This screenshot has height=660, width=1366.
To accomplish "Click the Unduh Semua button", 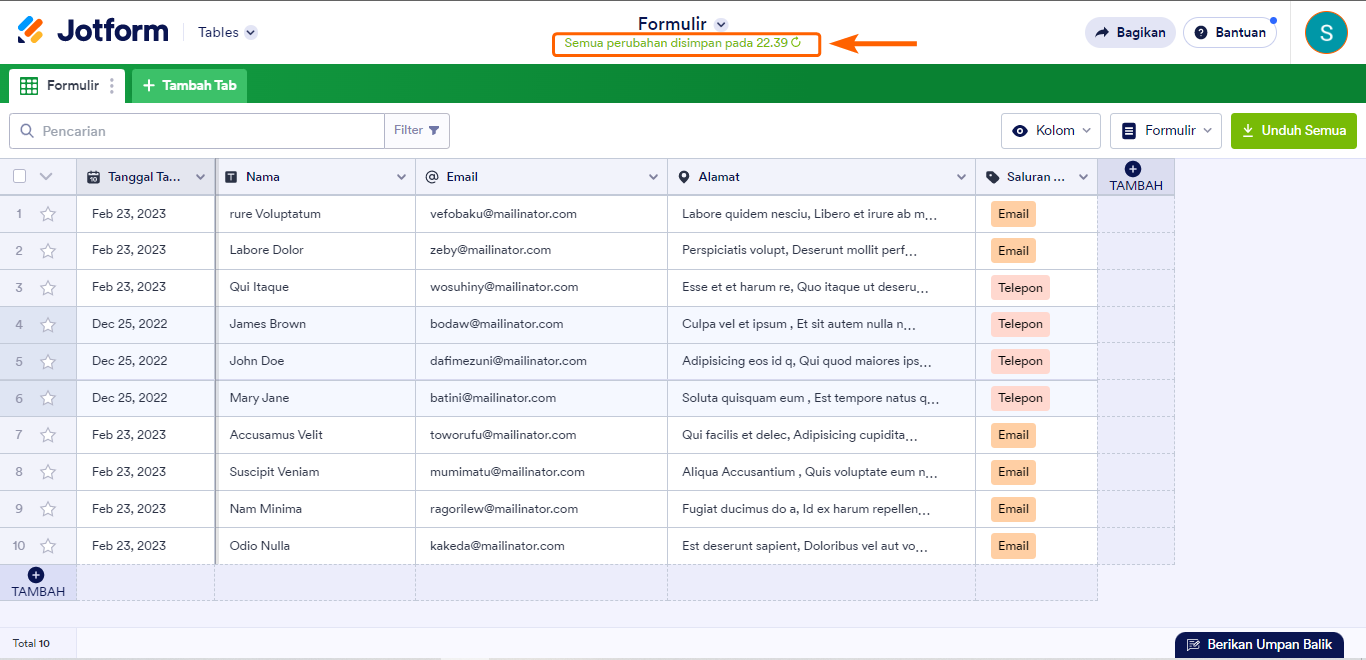I will (1293, 131).
